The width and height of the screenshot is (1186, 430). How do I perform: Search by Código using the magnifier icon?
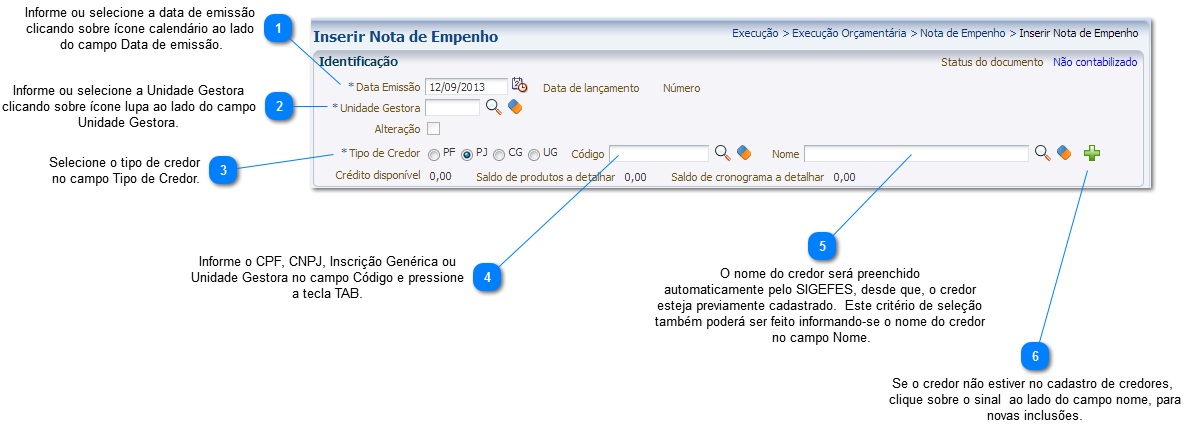coord(722,153)
